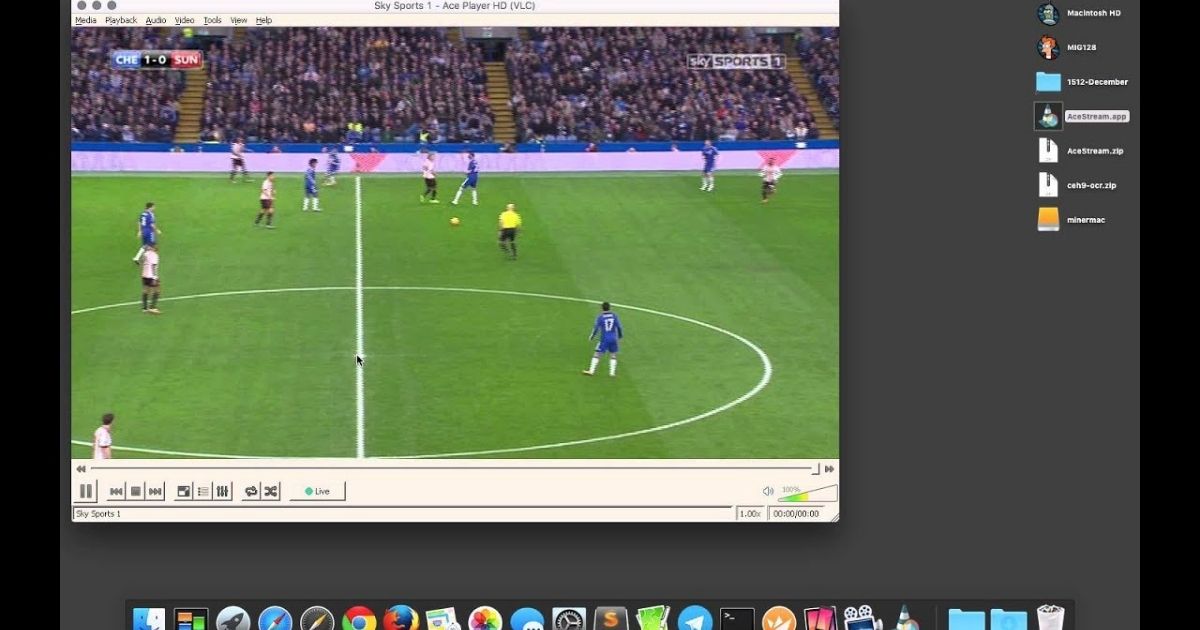Toggle loop playback
Viewport: 1200px width, 630px height.
pos(249,491)
